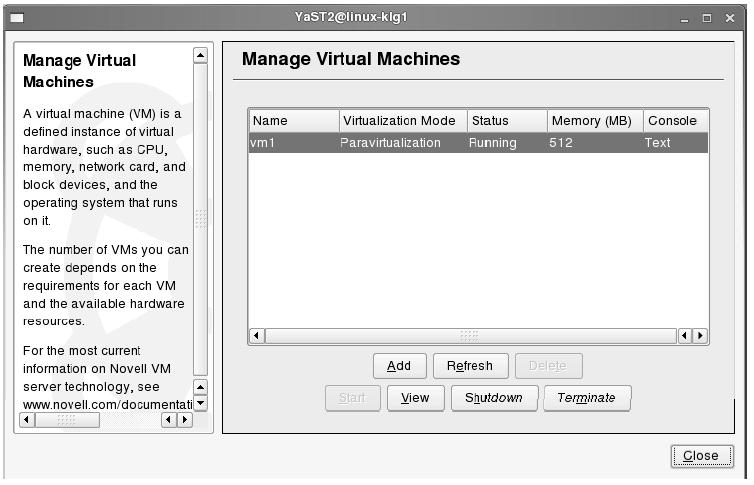Terminate the vm1 virtual machine
Screen dimensions: 754x485
click(587, 398)
